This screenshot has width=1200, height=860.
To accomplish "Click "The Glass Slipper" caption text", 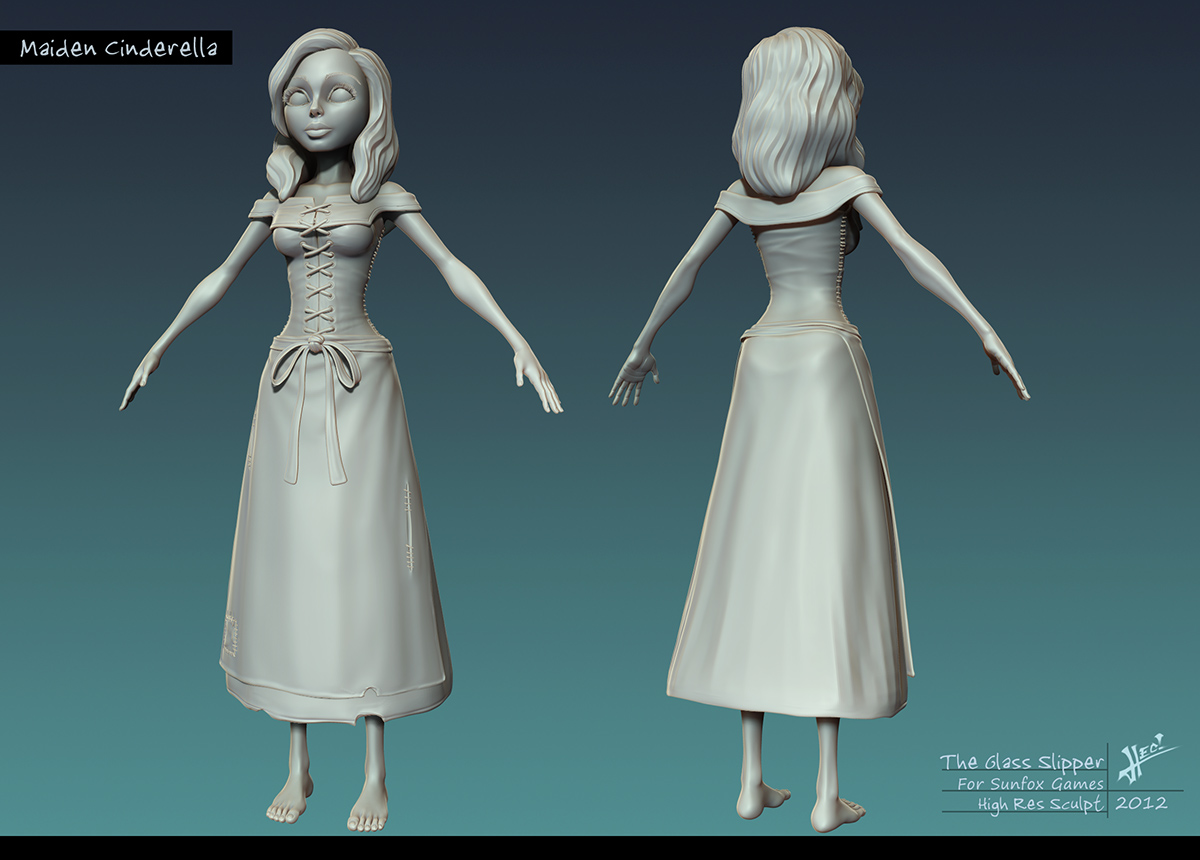I will [1022, 762].
